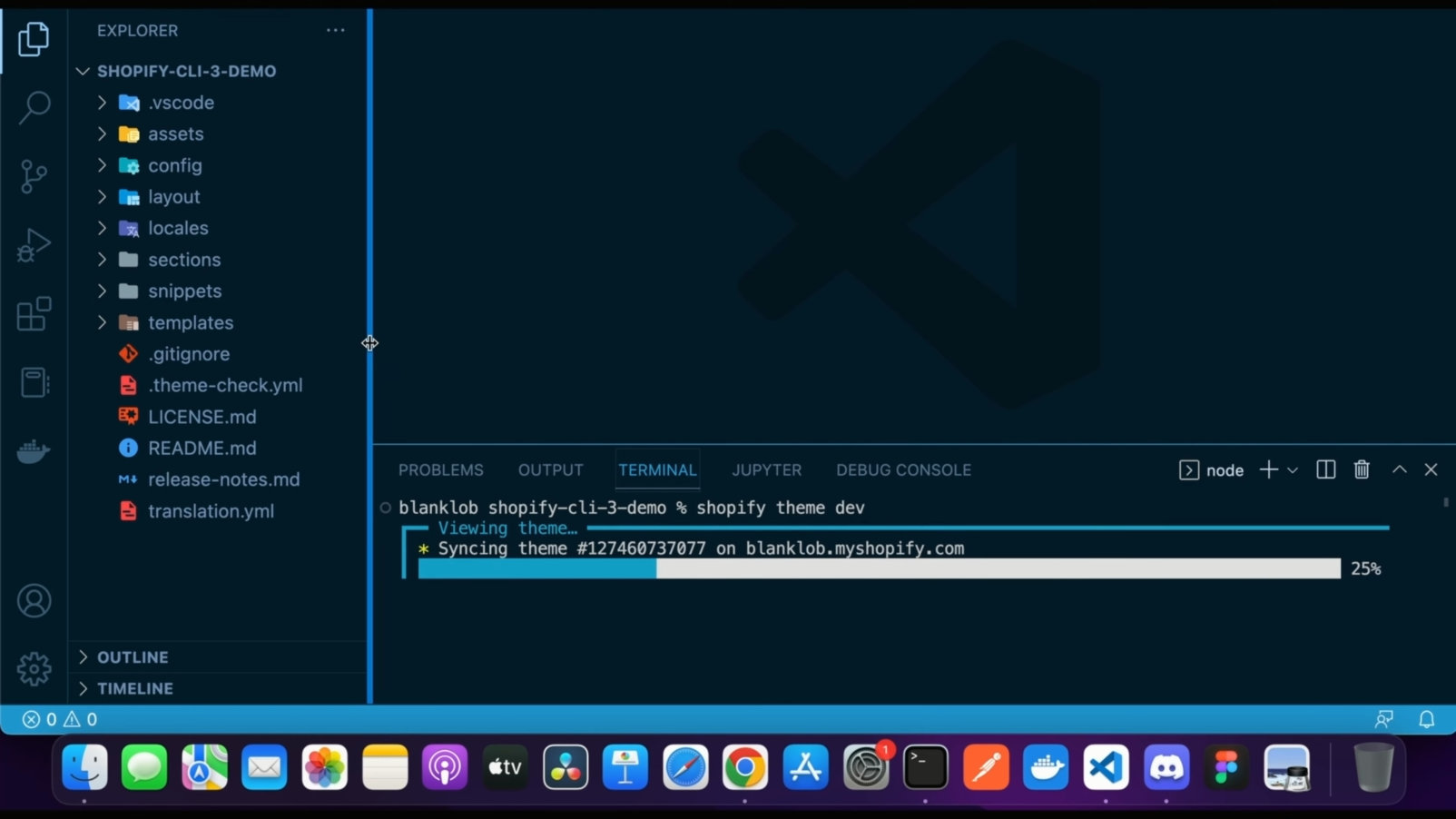Close the terminal panel
Image resolution: width=1456 pixels, height=819 pixels.
tap(1431, 469)
